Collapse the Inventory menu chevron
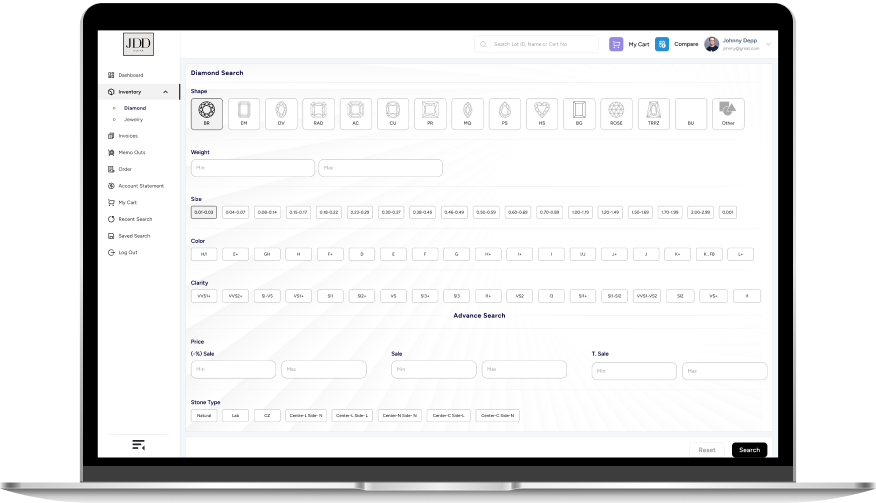The image size is (876, 503). click(x=170, y=92)
